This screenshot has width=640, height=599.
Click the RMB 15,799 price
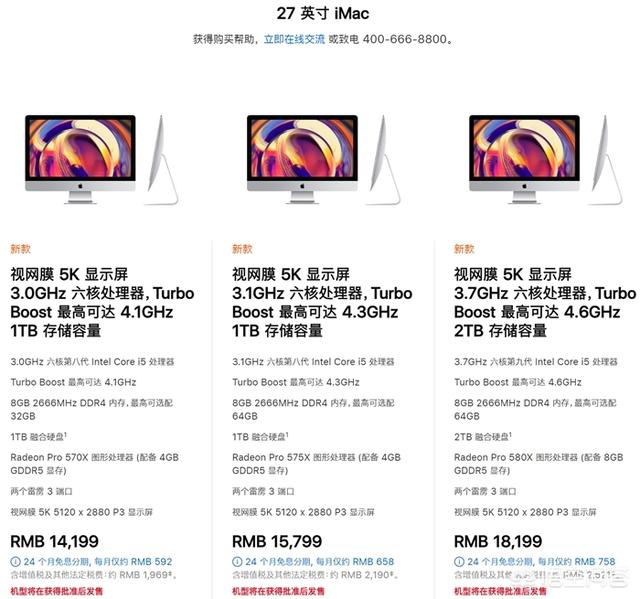277,541
